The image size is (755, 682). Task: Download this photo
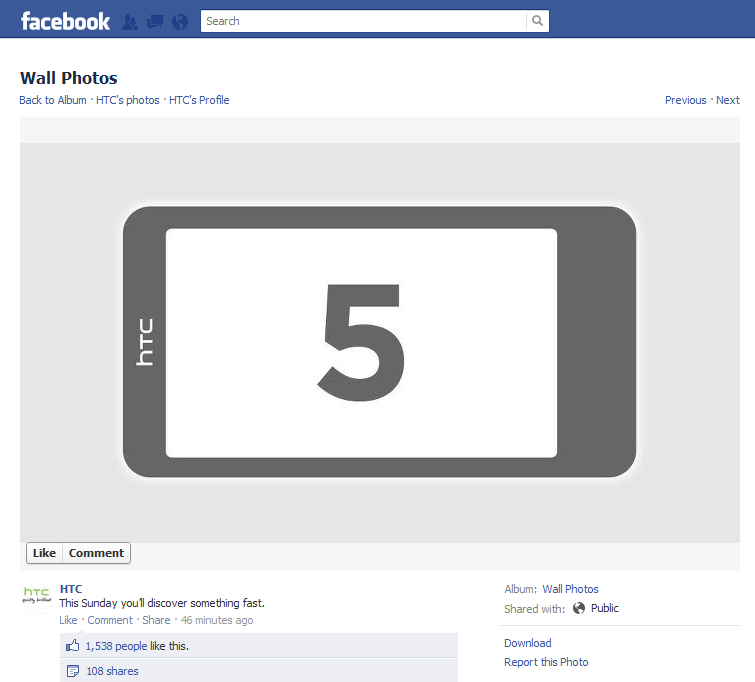[x=528, y=643]
